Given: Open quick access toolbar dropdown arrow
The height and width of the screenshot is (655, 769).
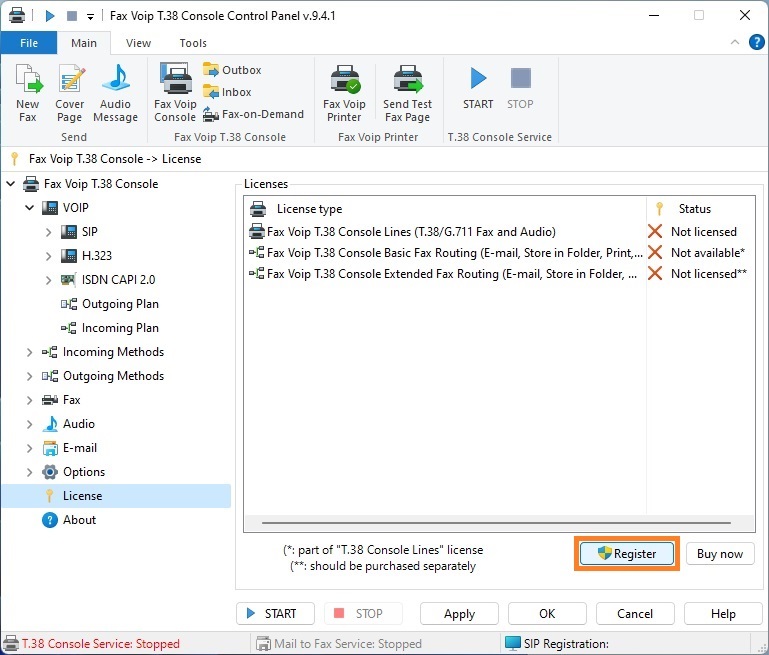Looking at the screenshot, I should coord(90,17).
